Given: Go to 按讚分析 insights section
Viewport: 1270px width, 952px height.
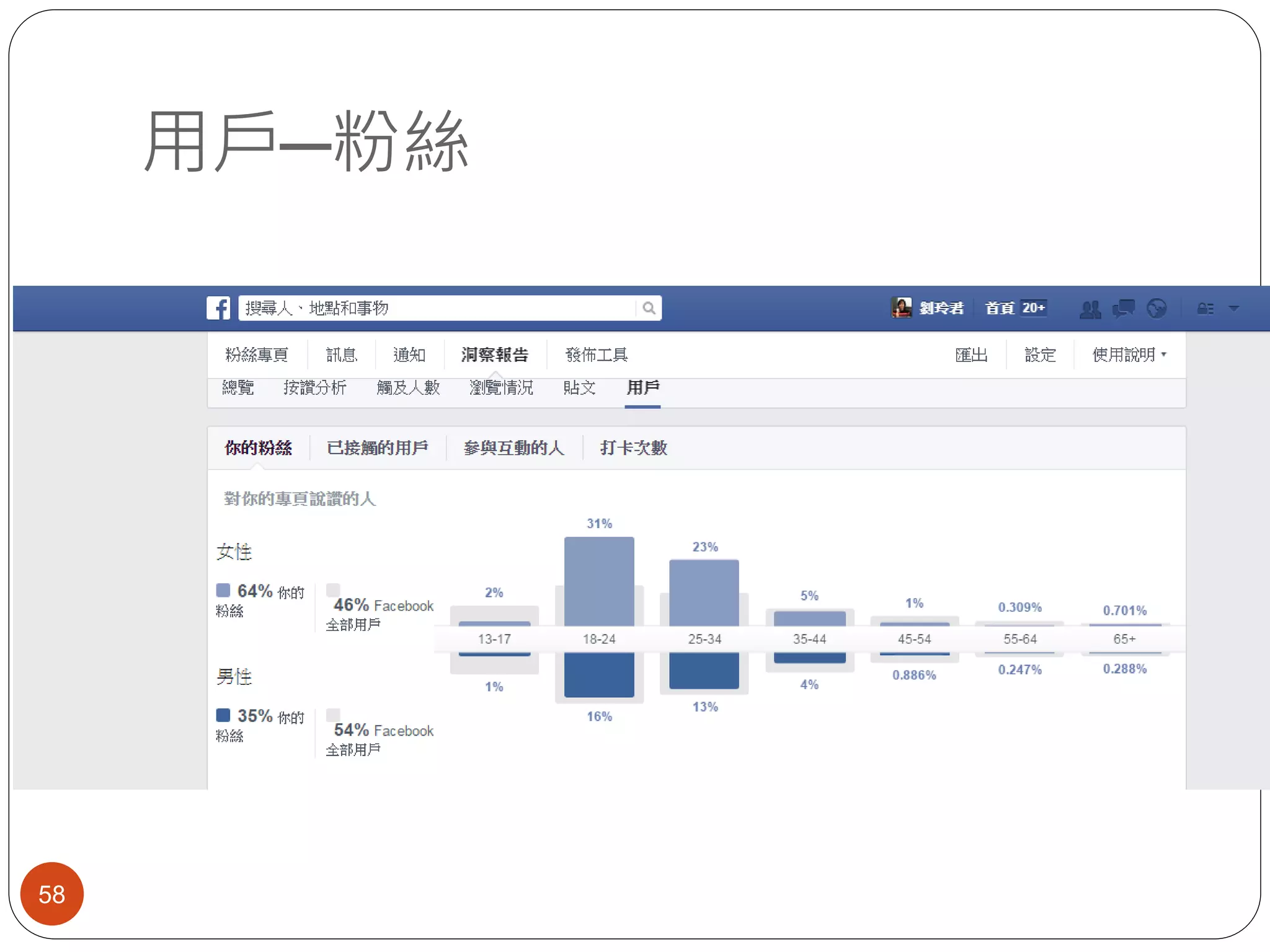Looking at the screenshot, I should 314,387.
